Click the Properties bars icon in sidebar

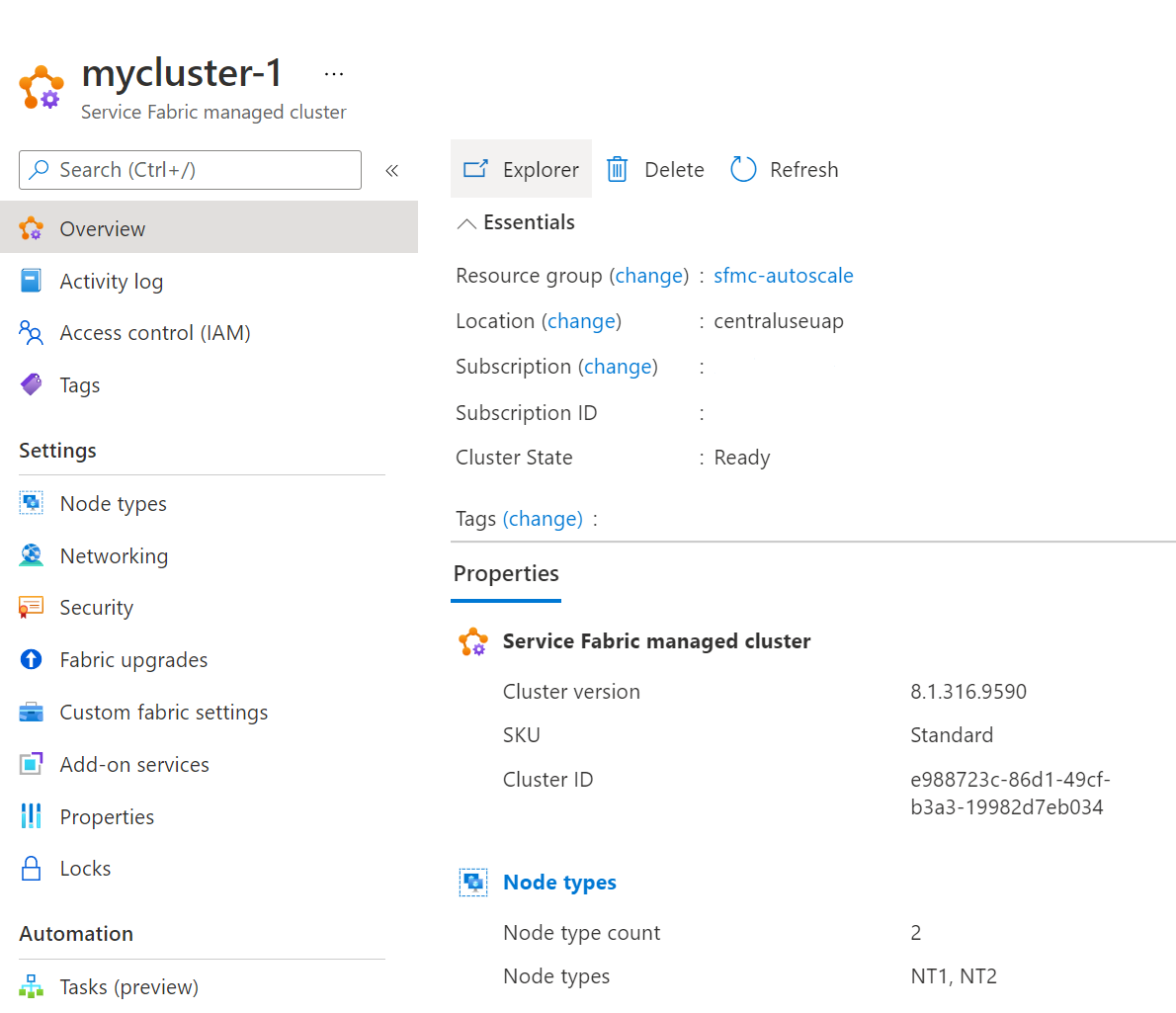[x=31, y=815]
